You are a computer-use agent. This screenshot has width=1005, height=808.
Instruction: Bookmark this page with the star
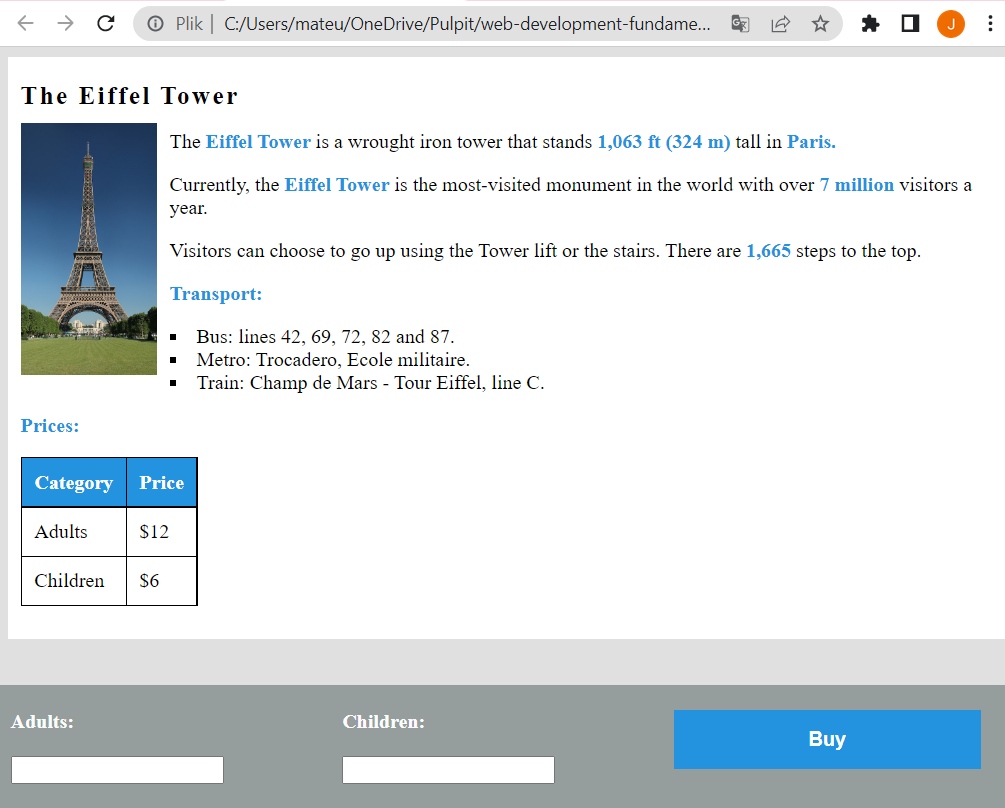click(820, 24)
